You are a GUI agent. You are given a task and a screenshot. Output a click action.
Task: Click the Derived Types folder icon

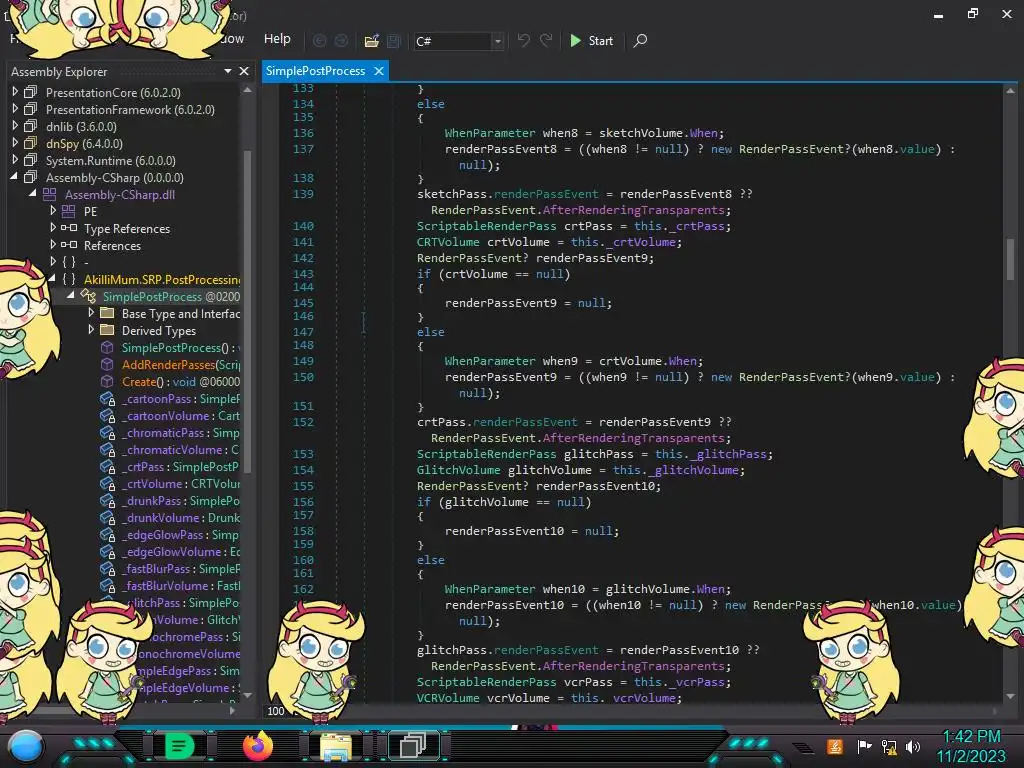[x=107, y=330]
